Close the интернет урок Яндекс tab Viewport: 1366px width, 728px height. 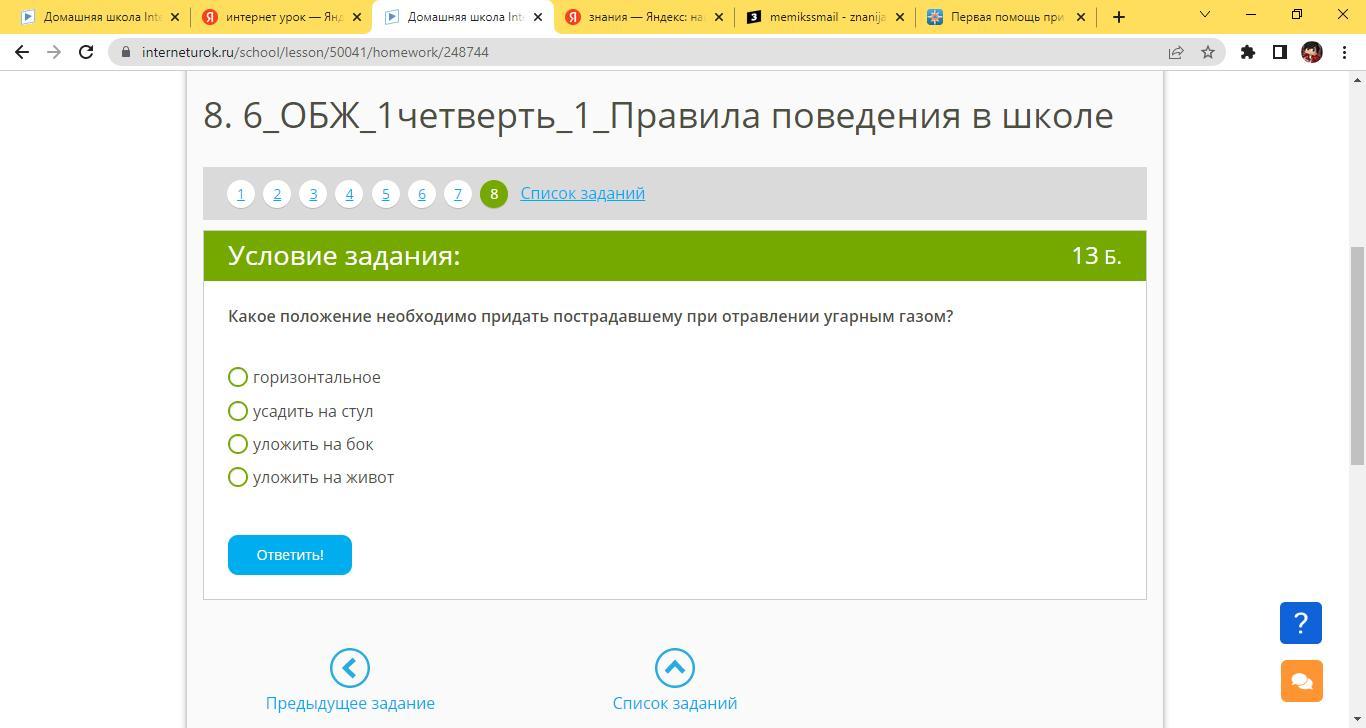pos(357,17)
